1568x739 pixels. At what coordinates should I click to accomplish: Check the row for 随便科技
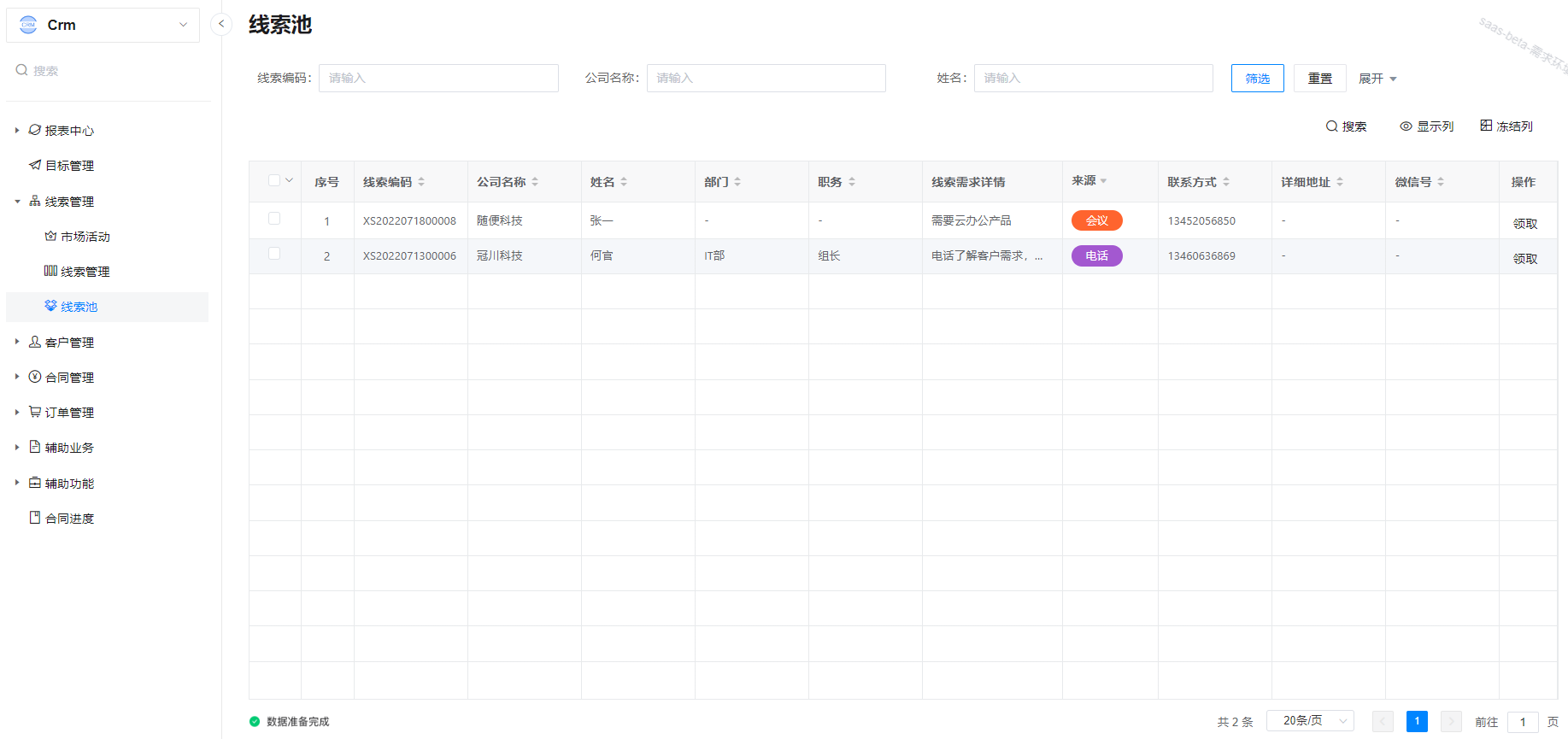(274, 219)
